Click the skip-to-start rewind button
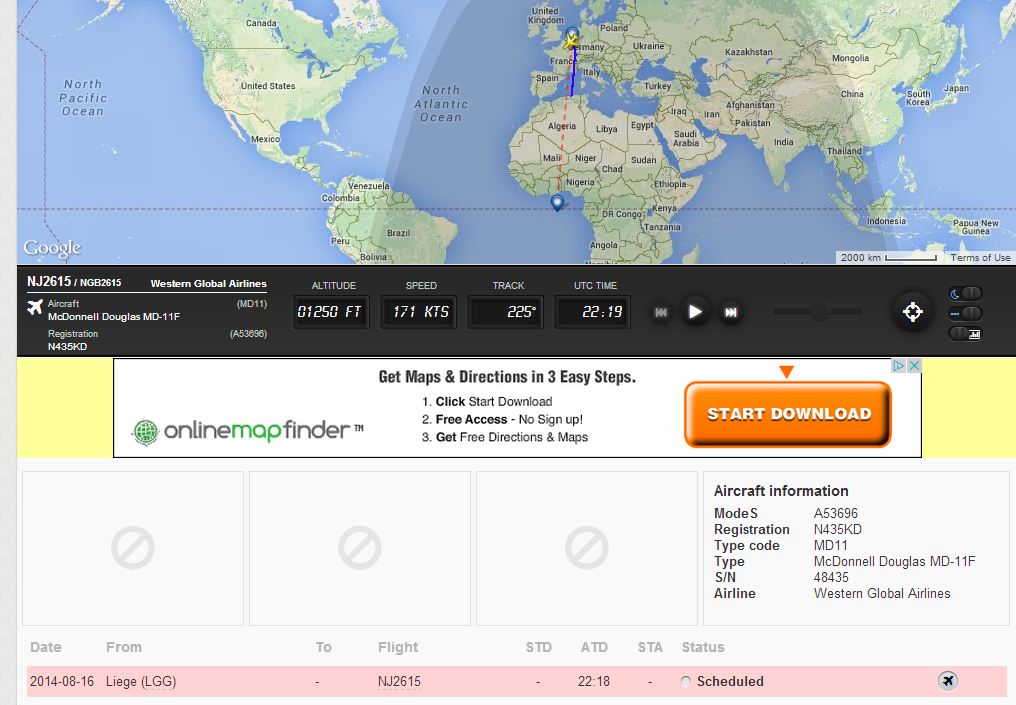This screenshot has height=705, width=1016. pyautogui.click(x=661, y=312)
